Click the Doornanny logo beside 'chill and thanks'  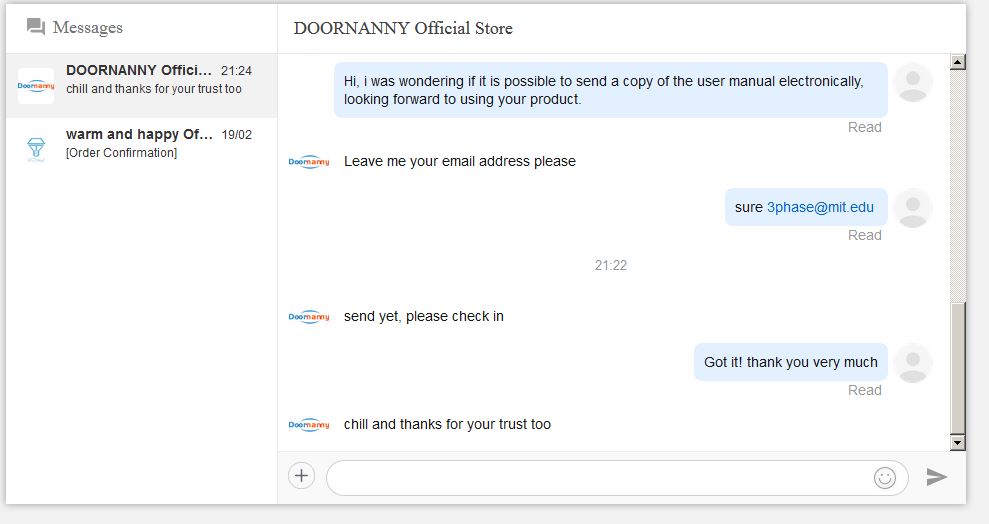(x=309, y=424)
